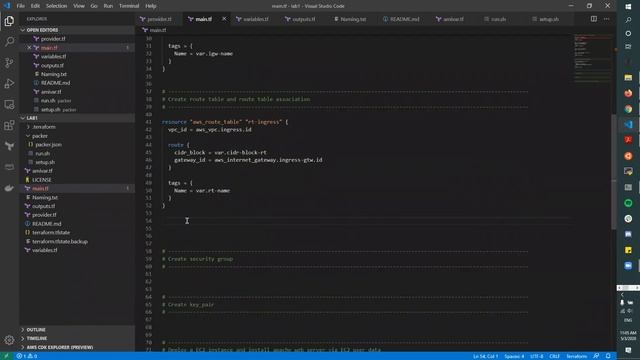Close main.tf from the Open Editors list
Viewport: 640px width, 360px height.
tap(29, 48)
